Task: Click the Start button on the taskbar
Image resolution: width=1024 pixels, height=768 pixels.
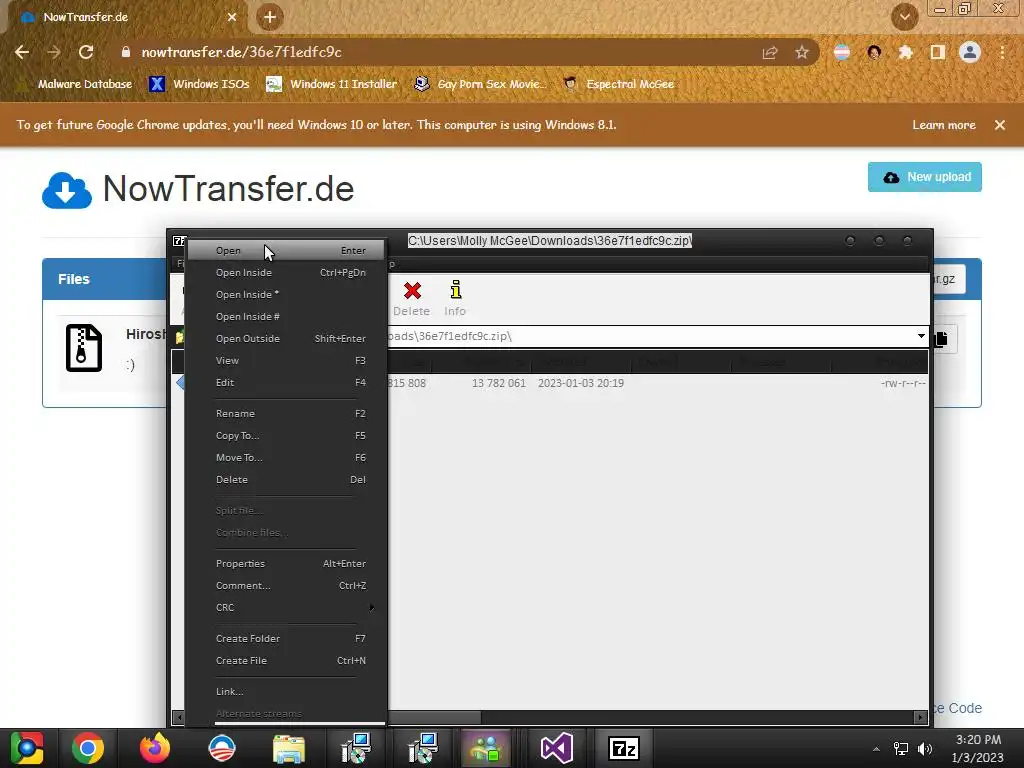Action: [x=27, y=748]
